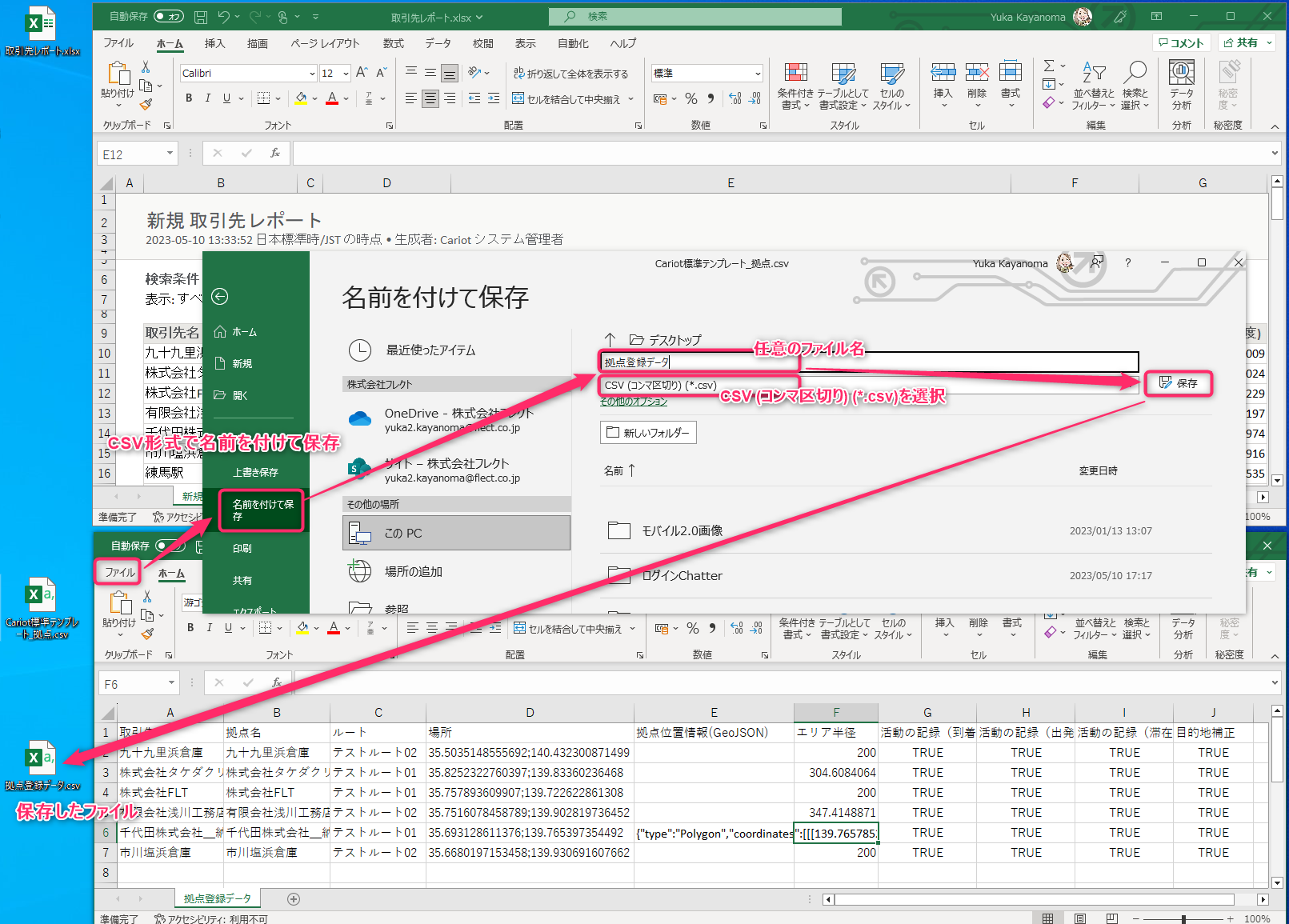Open the 挿入 tab in top Excel
1289x924 pixels.
pos(214,43)
